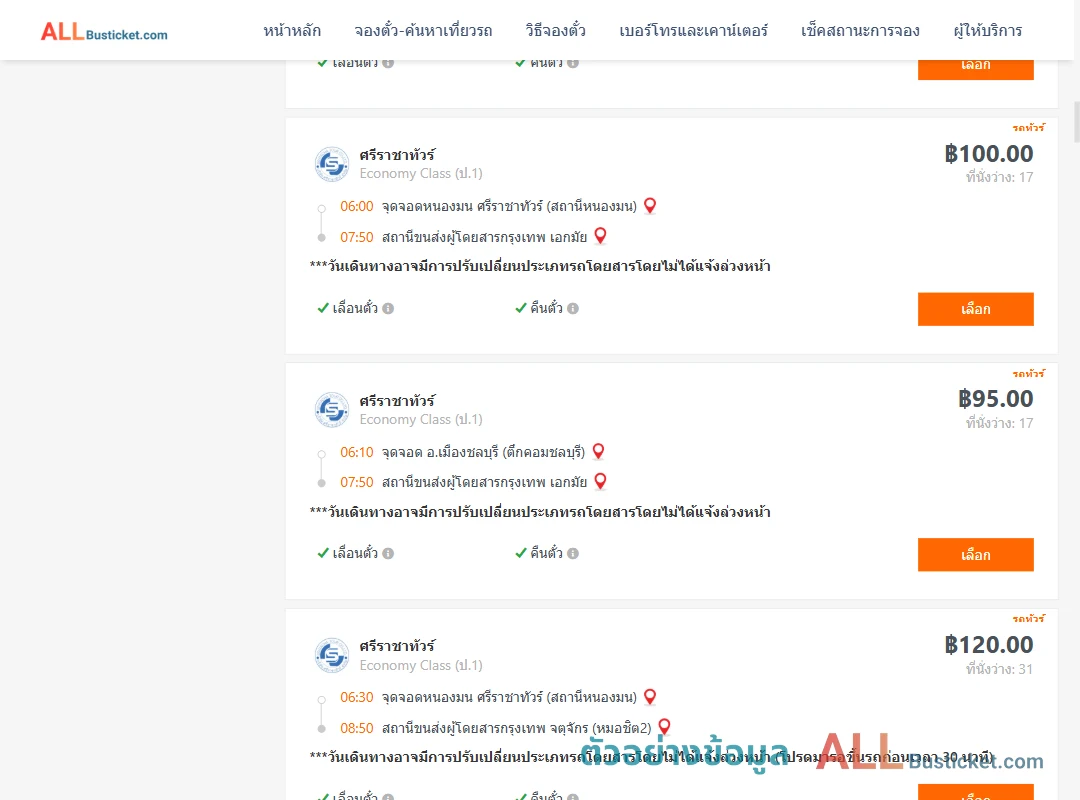Open เช็คสถานะการจอง menu item

860,30
